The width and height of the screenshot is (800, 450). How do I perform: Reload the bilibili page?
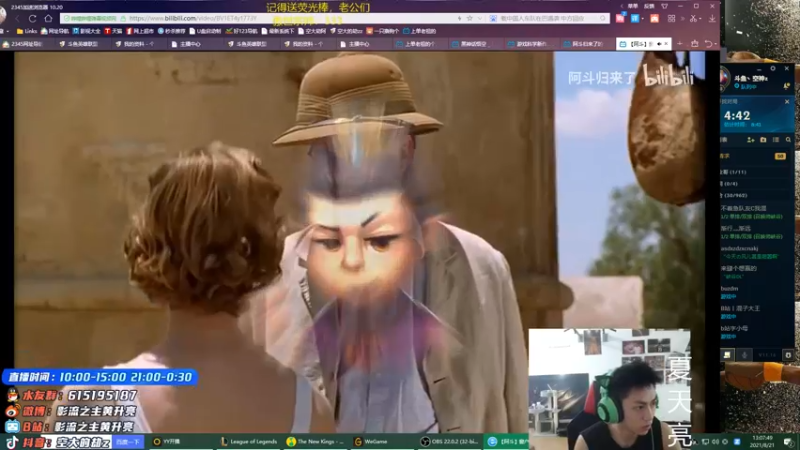[x=32, y=19]
